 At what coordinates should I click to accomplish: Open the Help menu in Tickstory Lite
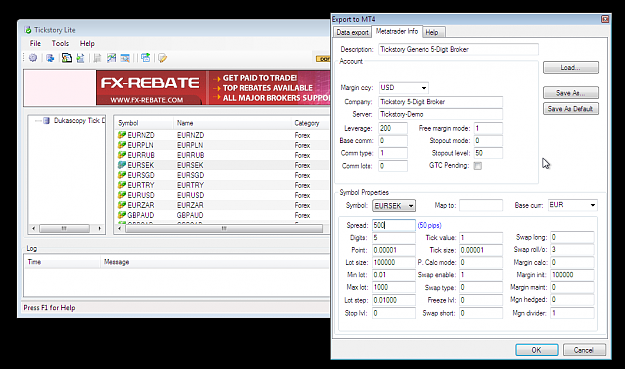tap(87, 43)
